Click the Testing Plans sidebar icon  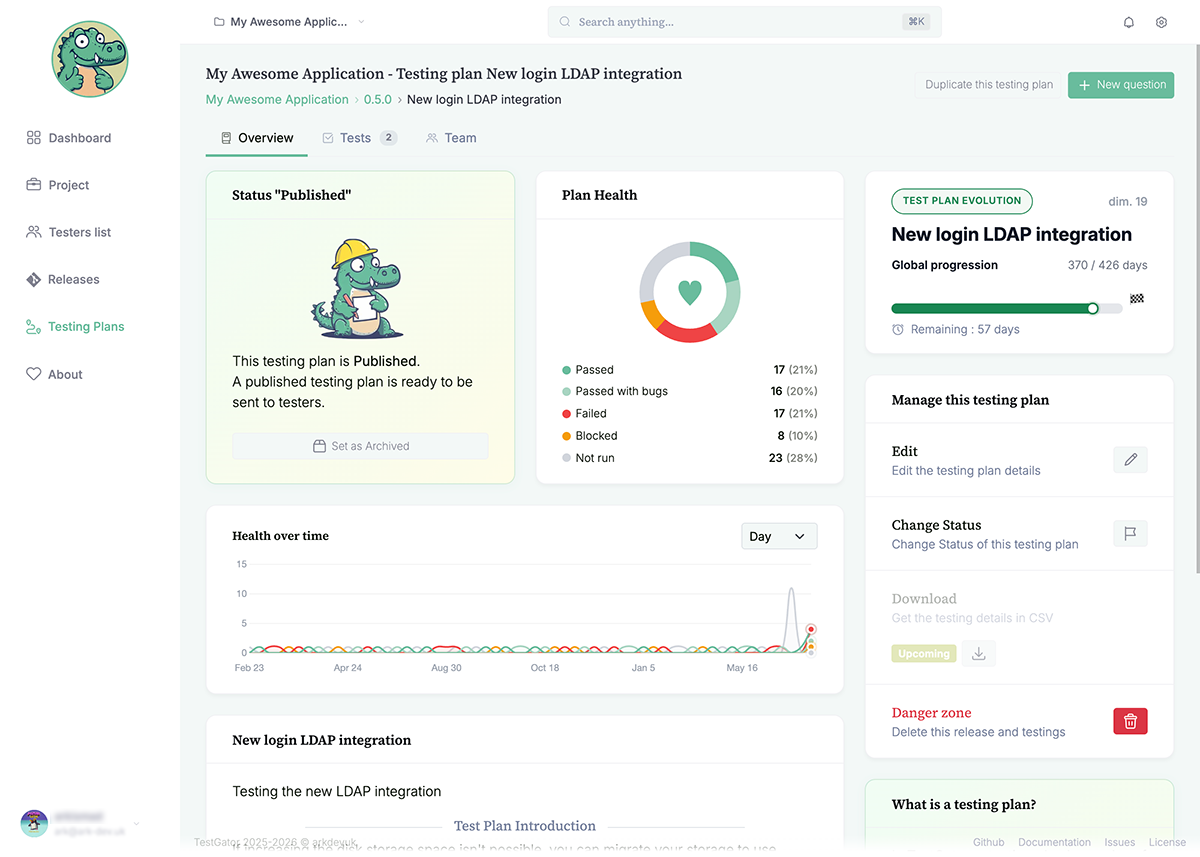click(x=34, y=326)
